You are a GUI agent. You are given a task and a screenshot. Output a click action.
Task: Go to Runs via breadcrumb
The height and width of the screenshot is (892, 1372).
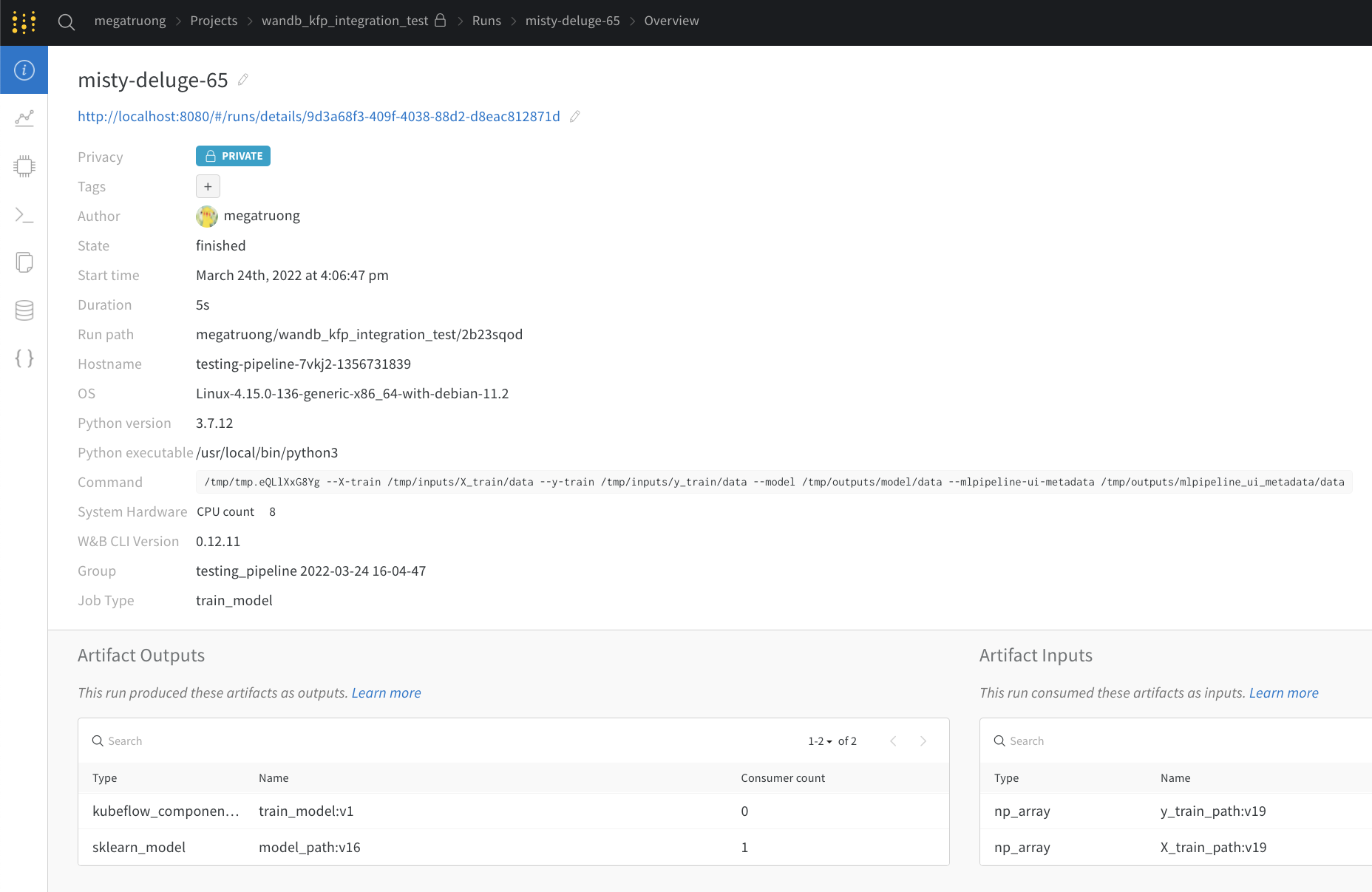click(486, 21)
